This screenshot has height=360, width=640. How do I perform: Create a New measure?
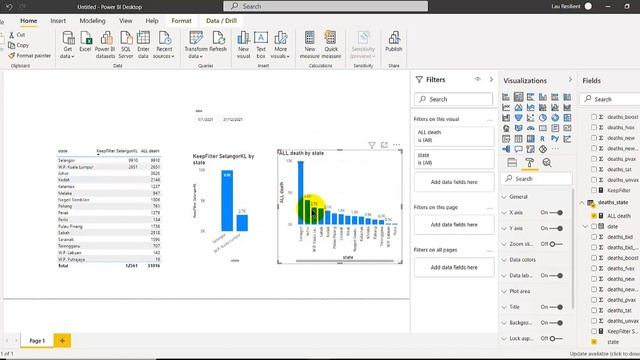pos(310,44)
